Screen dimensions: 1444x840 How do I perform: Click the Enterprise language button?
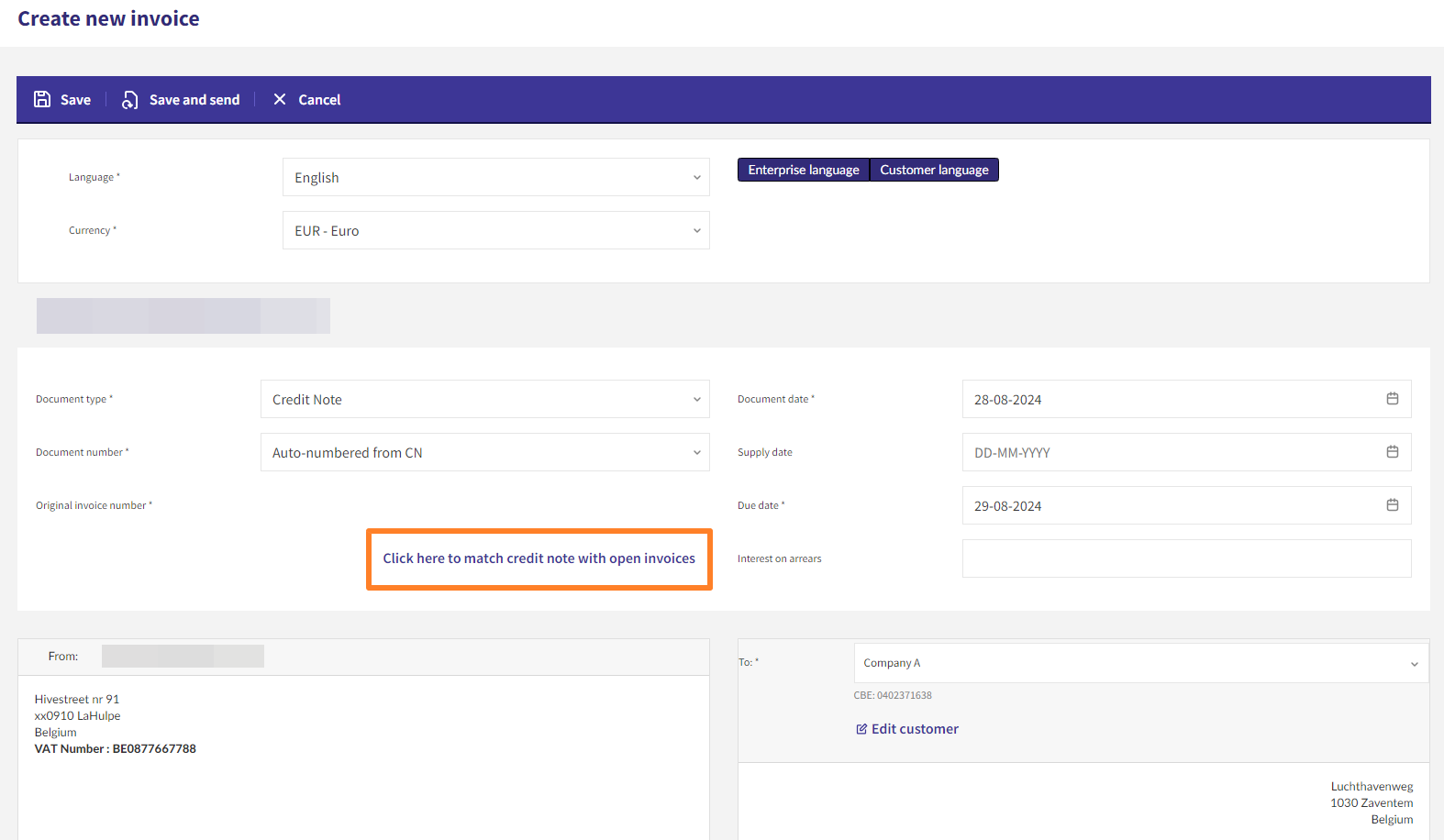804,170
